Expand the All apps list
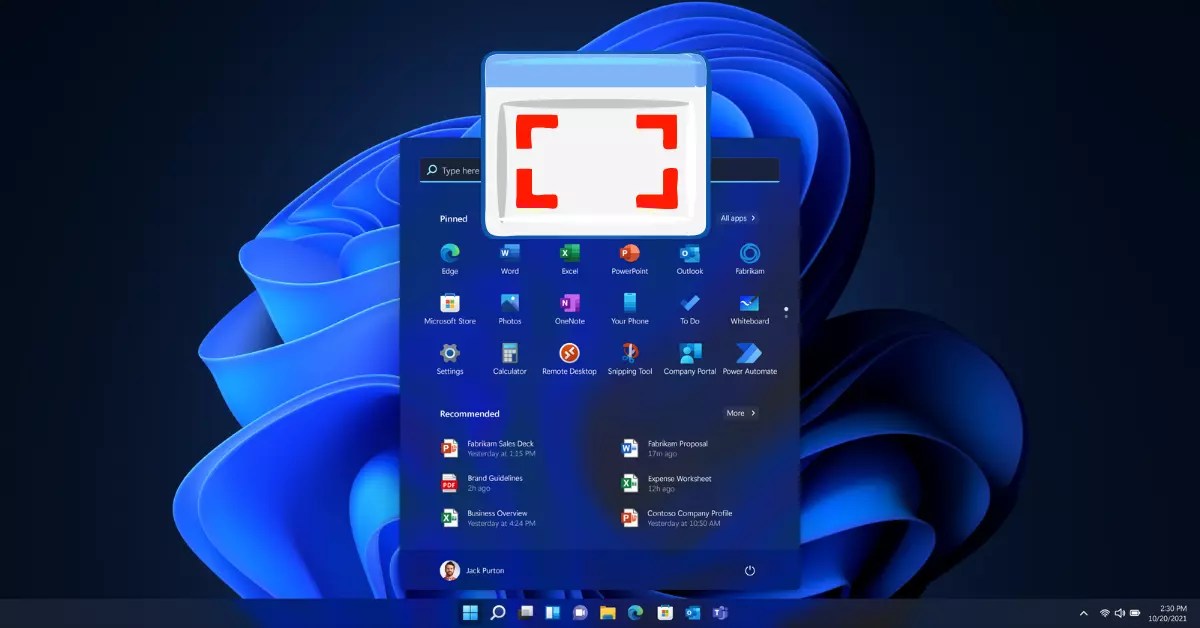The width and height of the screenshot is (1200, 628). (x=737, y=218)
